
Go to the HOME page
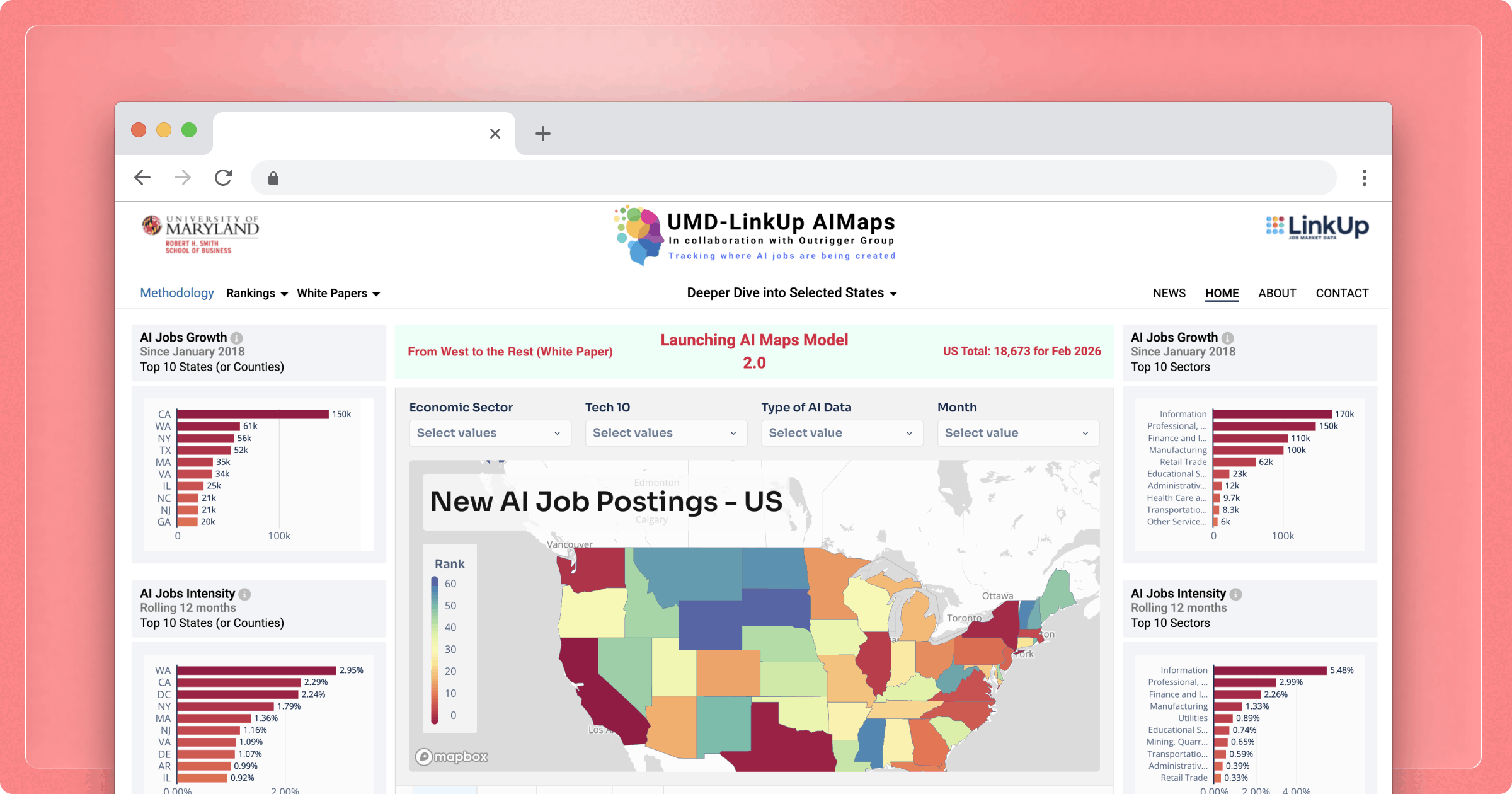coord(1222,293)
